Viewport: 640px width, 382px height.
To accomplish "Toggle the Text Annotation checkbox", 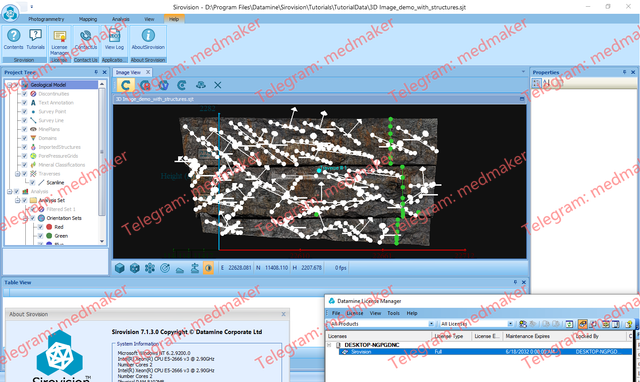I will point(24,103).
